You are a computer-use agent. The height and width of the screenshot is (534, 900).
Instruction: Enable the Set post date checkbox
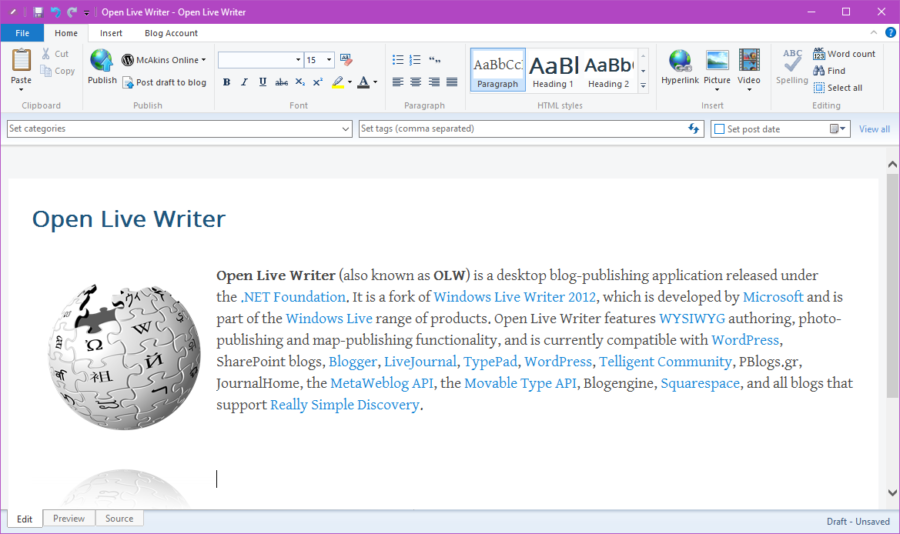(x=718, y=129)
